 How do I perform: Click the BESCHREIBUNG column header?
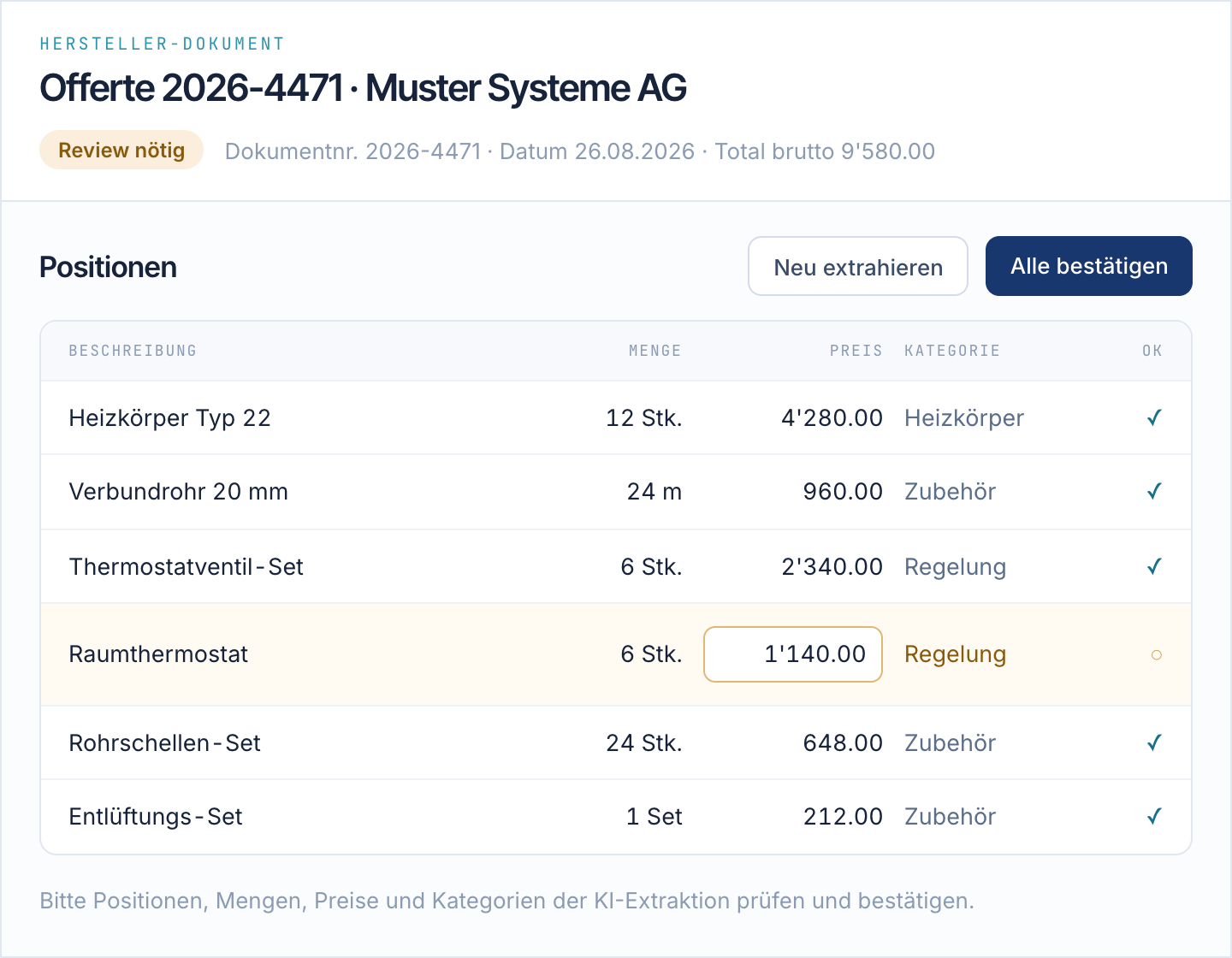133,351
